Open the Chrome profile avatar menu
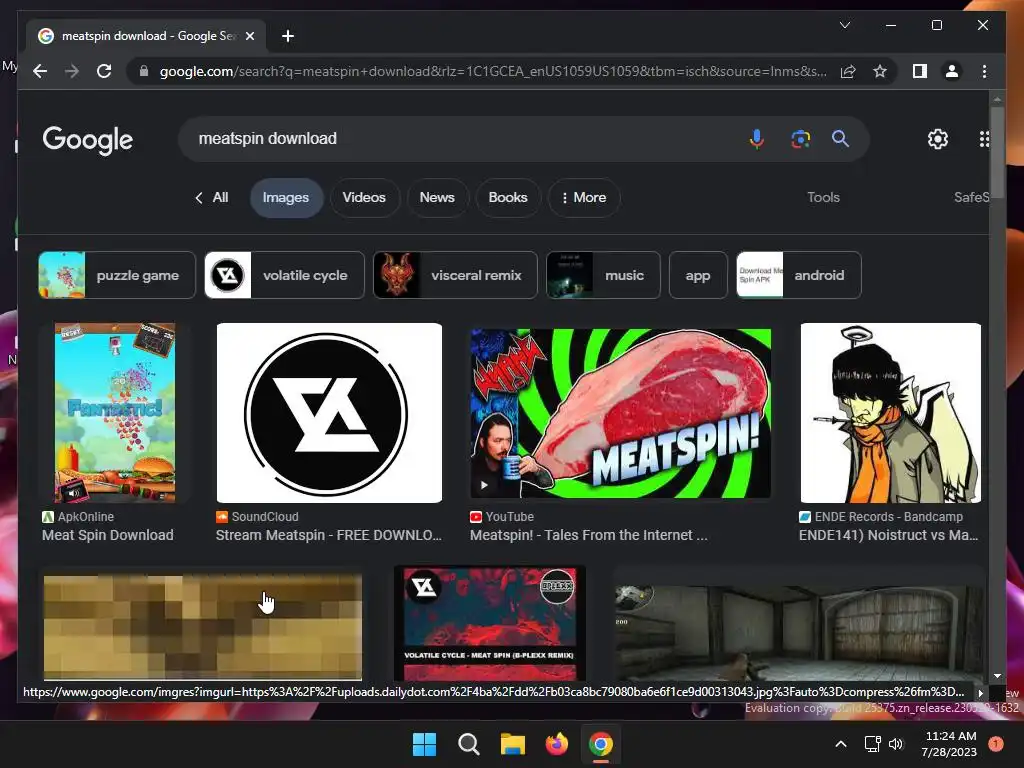 [x=952, y=71]
